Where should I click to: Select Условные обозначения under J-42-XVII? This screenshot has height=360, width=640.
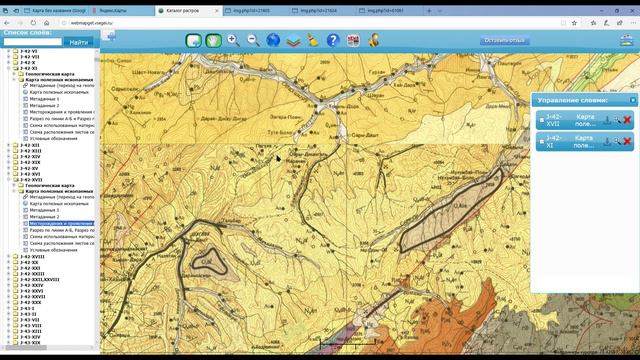pos(53,250)
